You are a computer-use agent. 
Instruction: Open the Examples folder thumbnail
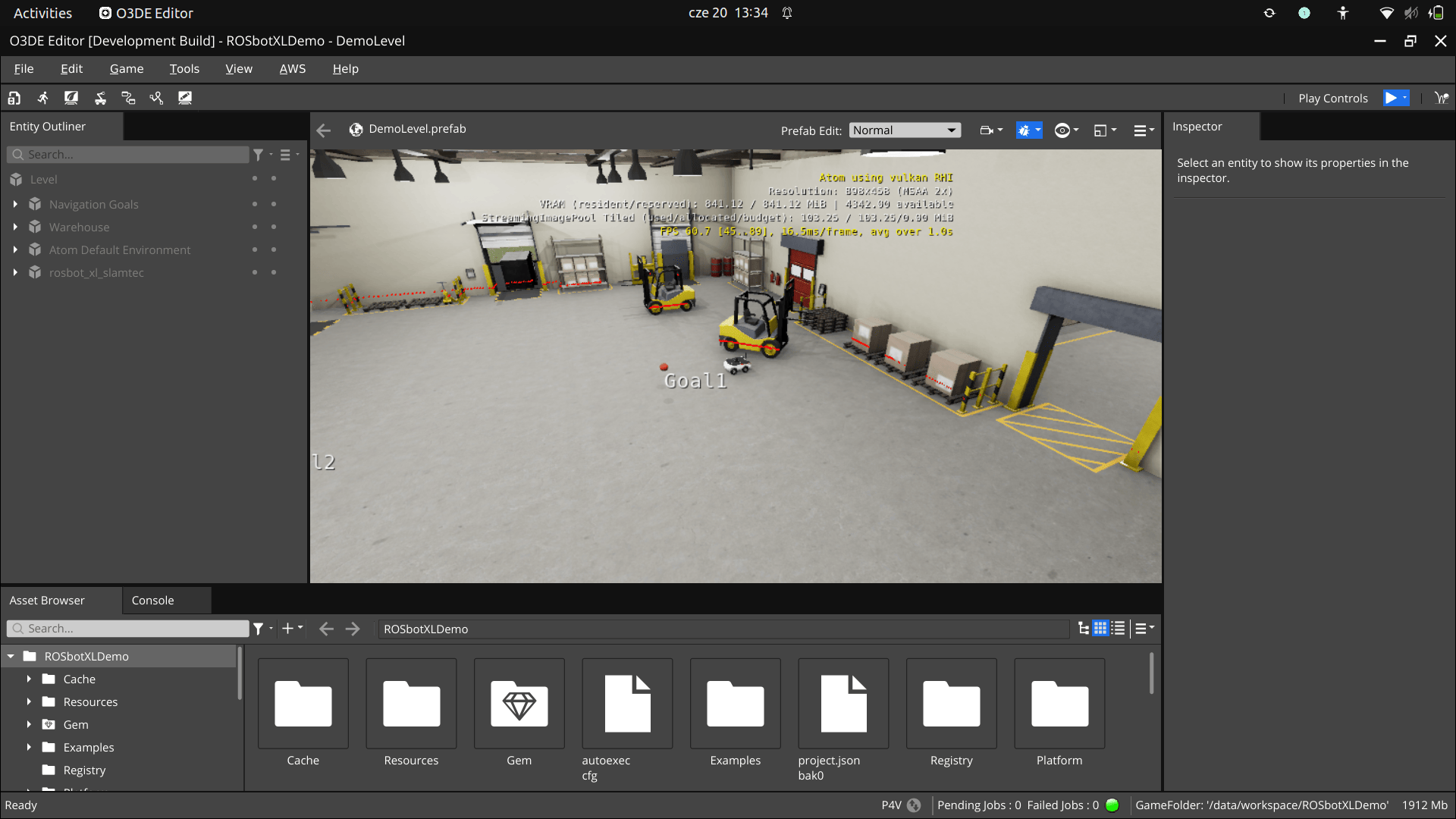point(735,704)
